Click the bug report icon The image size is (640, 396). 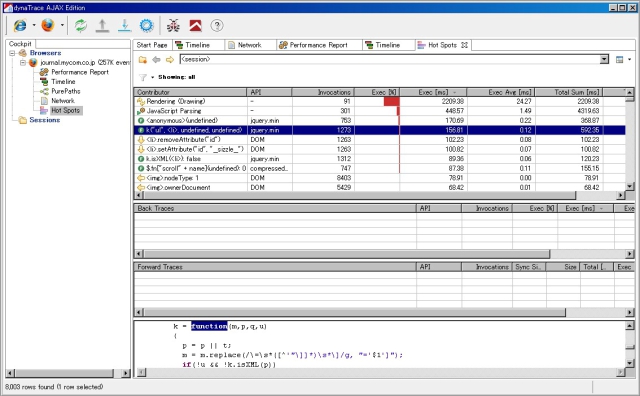pyautogui.click(x=173, y=25)
